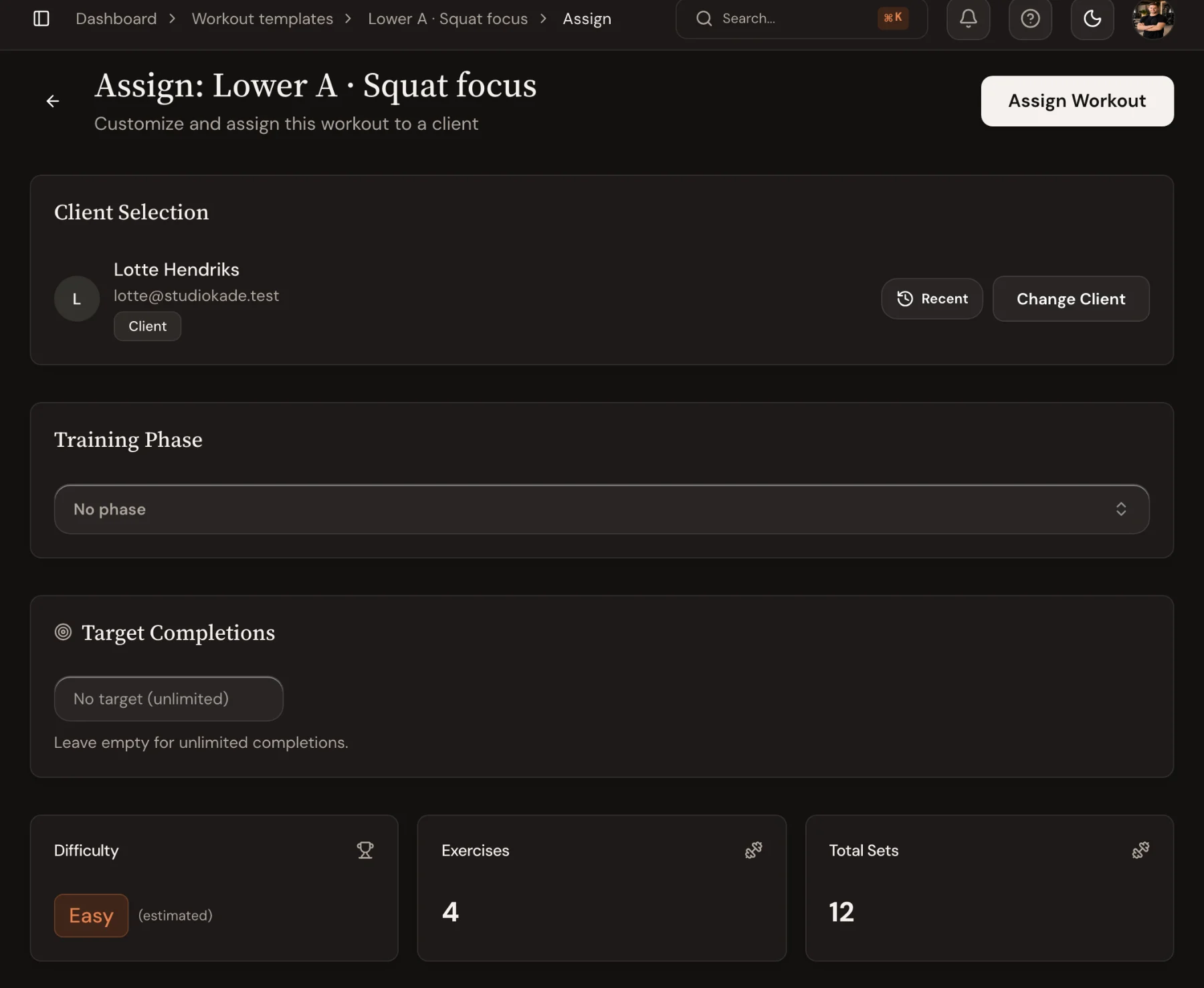Image resolution: width=1204 pixels, height=988 pixels.
Task: Open the user profile avatar
Action: tap(1152, 19)
